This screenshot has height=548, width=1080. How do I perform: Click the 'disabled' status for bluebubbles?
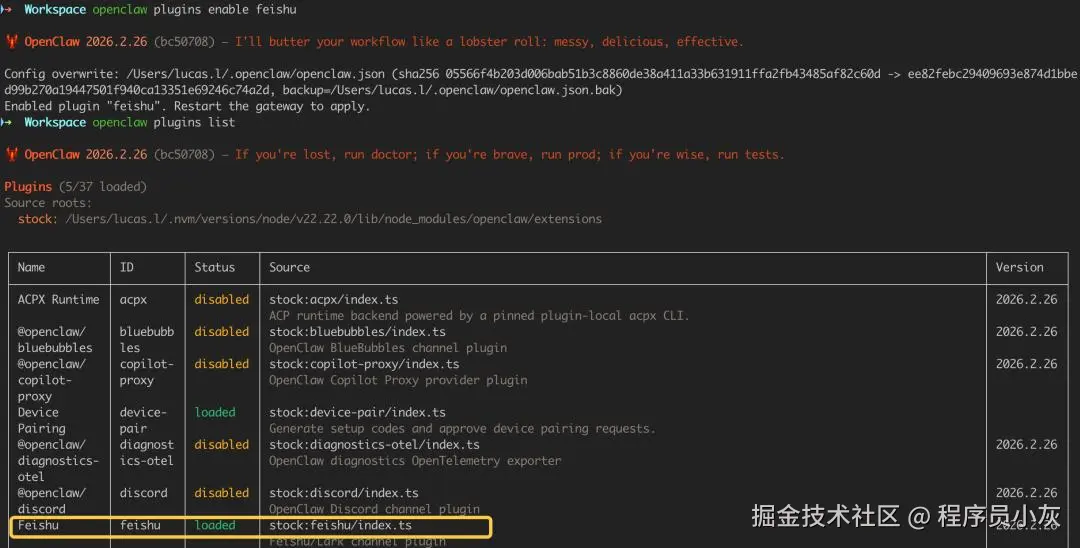pyautogui.click(x=221, y=332)
